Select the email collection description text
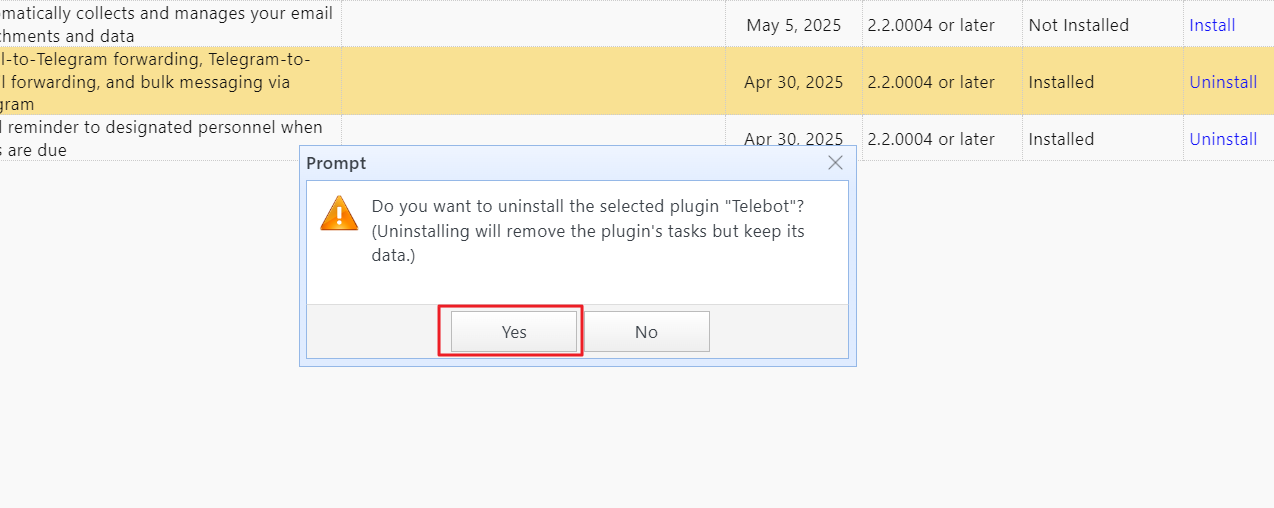Image resolution: width=1274 pixels, height=508 pixels. coord(166,25)
